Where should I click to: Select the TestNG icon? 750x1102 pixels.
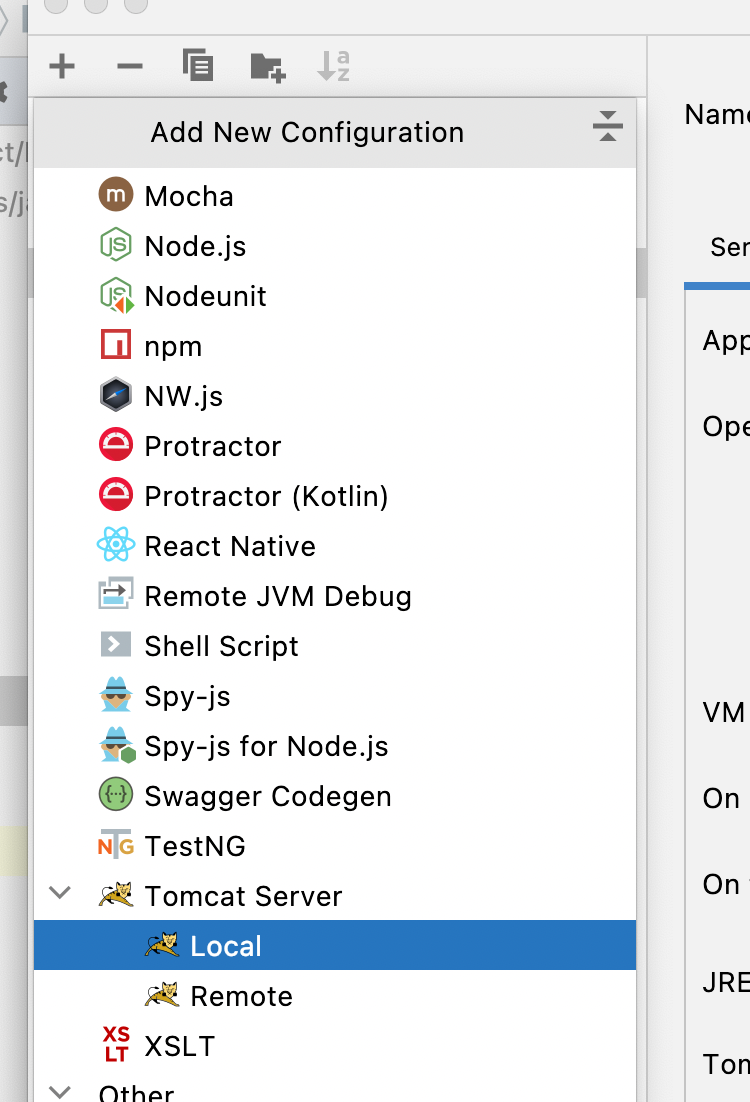tap(116, 845)
